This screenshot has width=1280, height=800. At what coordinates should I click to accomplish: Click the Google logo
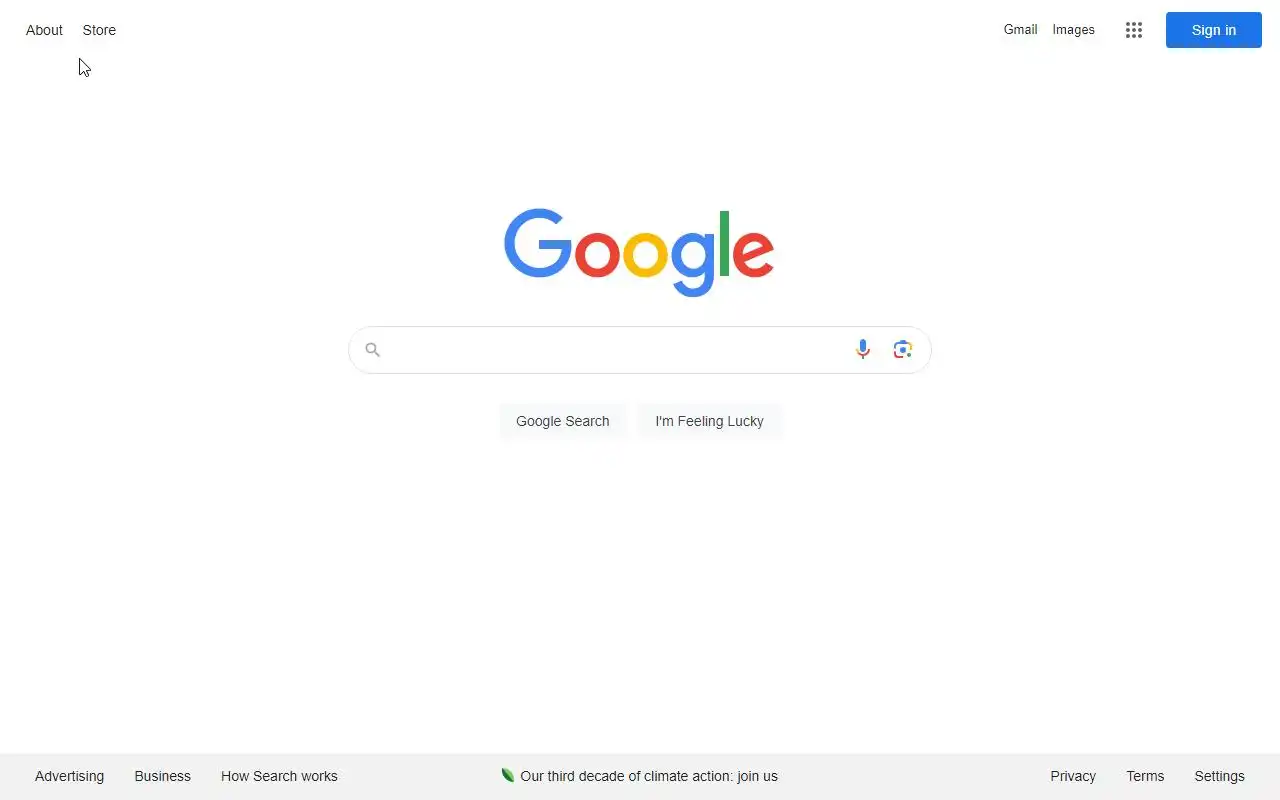coord(639,252)
